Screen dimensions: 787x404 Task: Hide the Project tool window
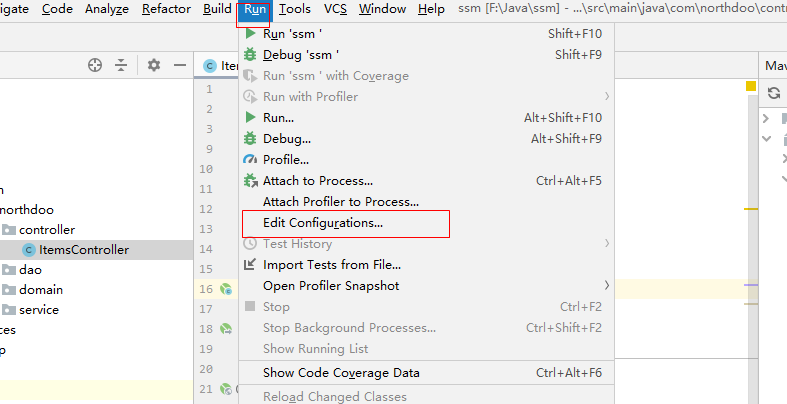(x=180, y=65)
